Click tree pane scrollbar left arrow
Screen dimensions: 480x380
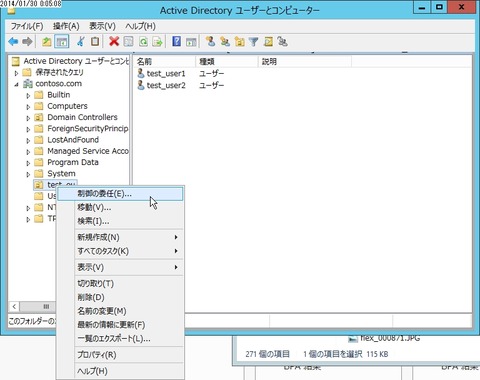point(14,306)
